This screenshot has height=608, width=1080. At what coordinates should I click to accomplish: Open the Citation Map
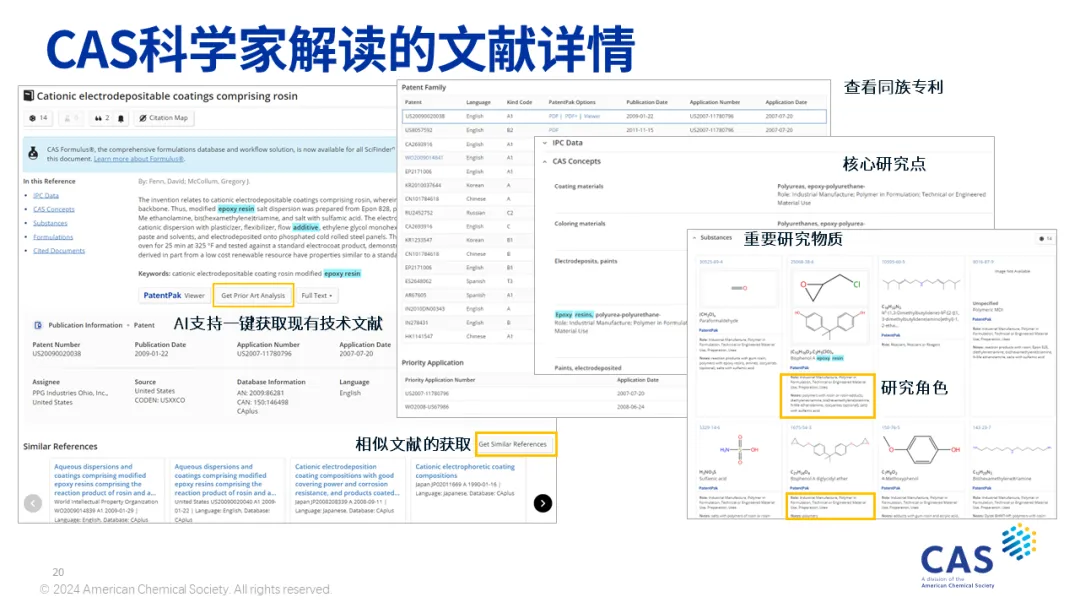point(164,118)
